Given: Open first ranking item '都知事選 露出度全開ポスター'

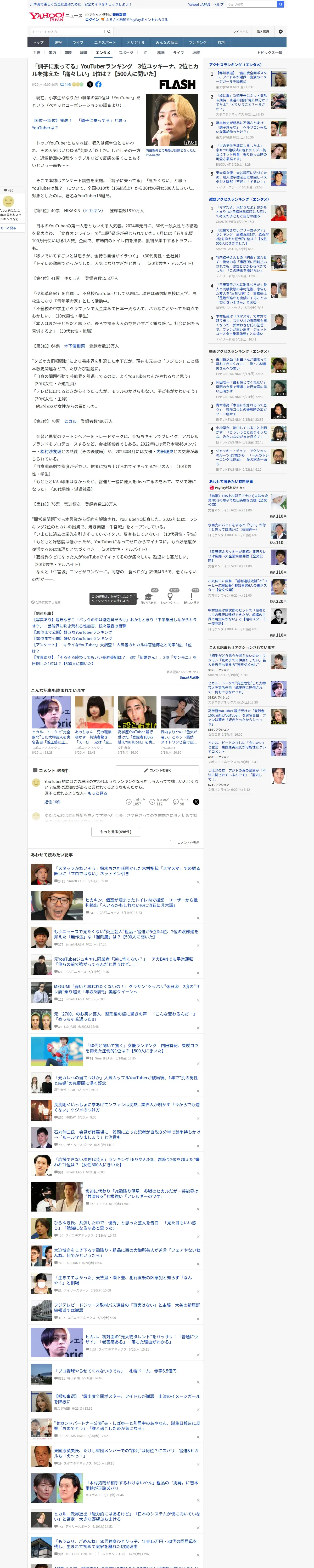Looking at the screenshot, I should pos(242,78).
